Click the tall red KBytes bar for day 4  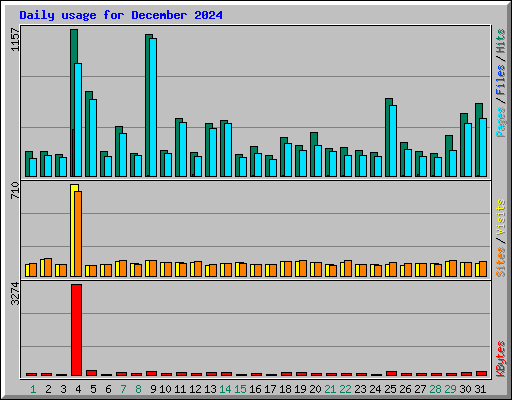pyautogui.click(x=76, y=330)
